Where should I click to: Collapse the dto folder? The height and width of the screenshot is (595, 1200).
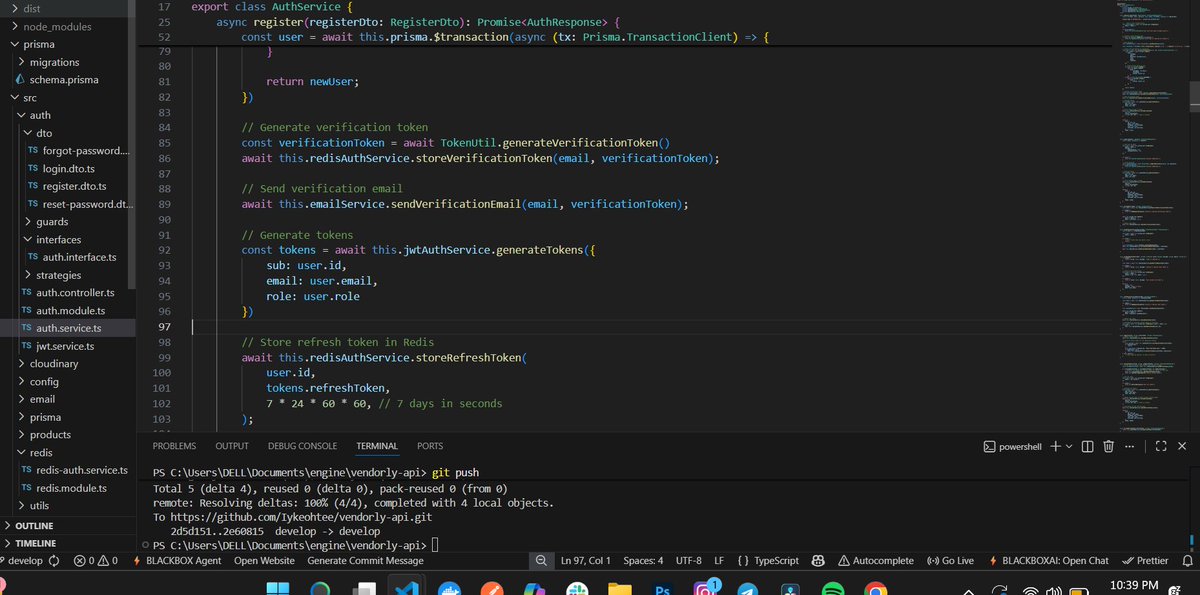tap(68, 133)
